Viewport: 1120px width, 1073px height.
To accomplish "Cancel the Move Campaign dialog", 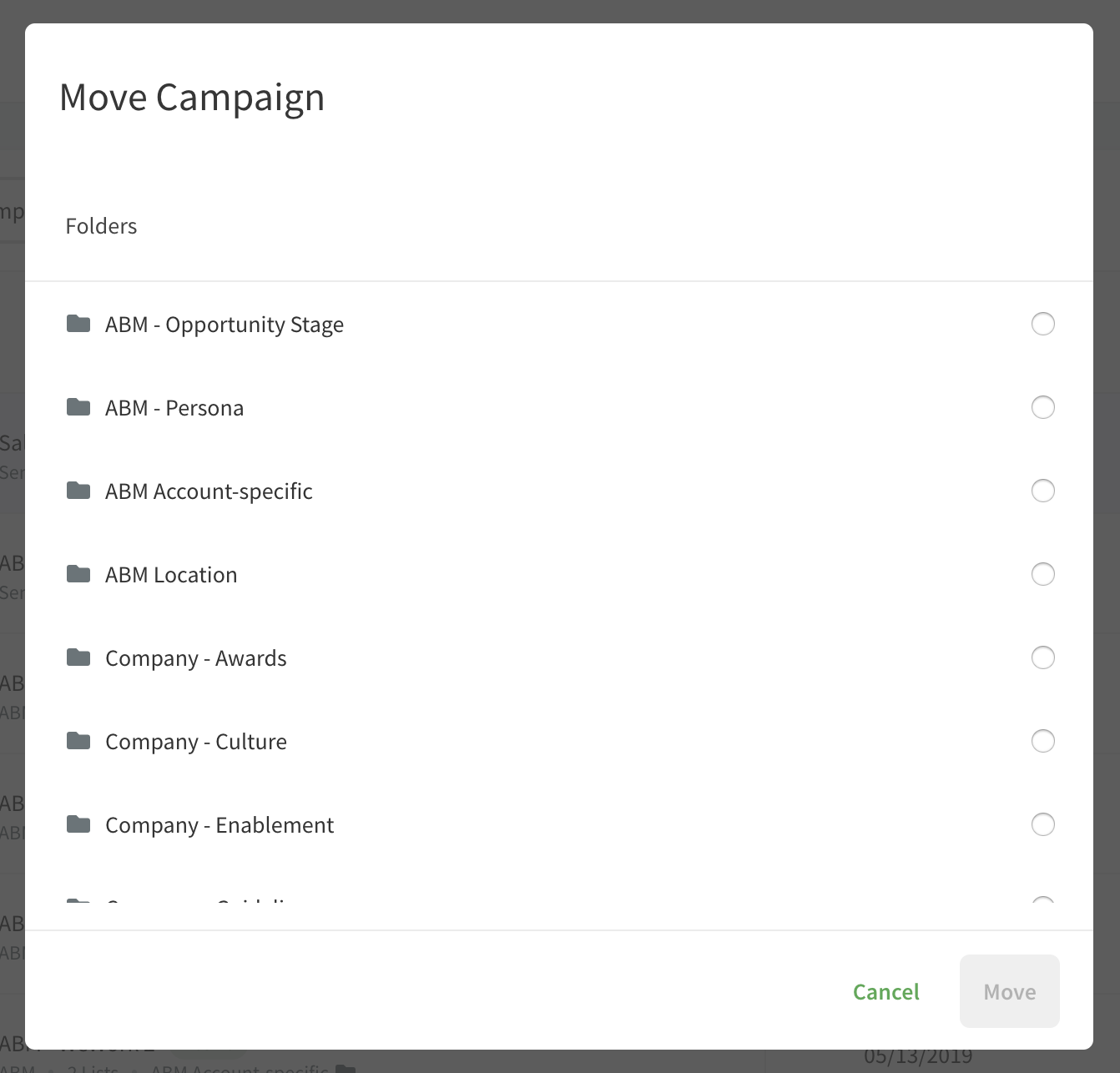I will click(x=885, y=991).
